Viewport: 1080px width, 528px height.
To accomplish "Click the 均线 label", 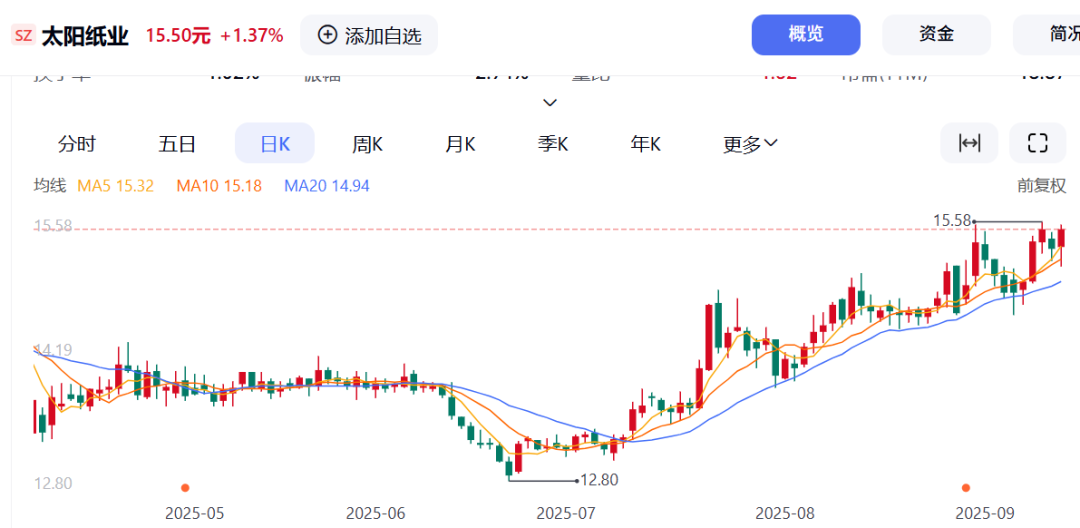I will (50, 185).
